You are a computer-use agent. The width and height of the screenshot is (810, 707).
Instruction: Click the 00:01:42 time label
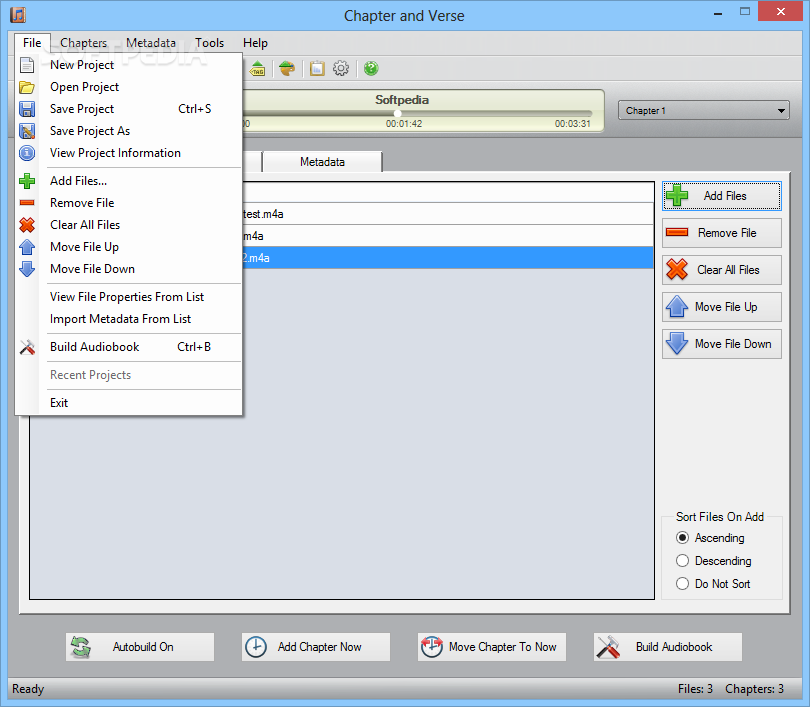[x=404, y=124]
